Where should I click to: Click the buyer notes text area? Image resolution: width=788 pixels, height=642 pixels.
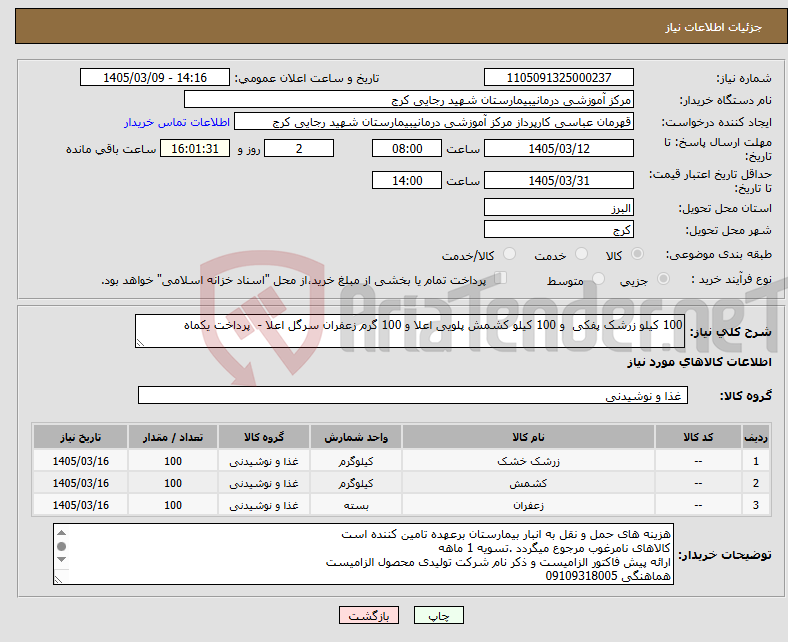click(363, 554)
